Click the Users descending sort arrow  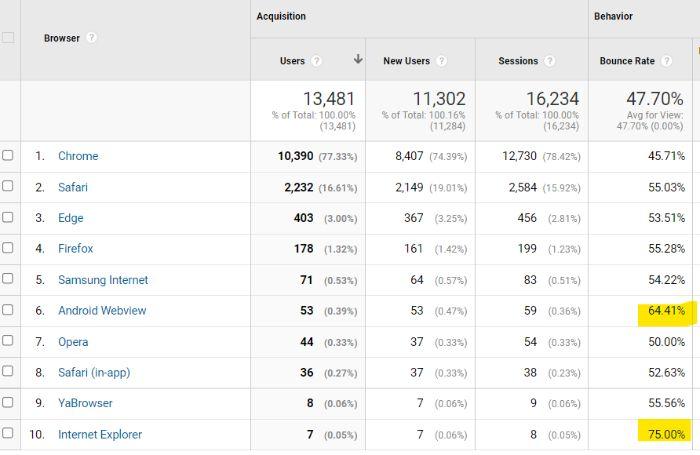pos(358,59)
